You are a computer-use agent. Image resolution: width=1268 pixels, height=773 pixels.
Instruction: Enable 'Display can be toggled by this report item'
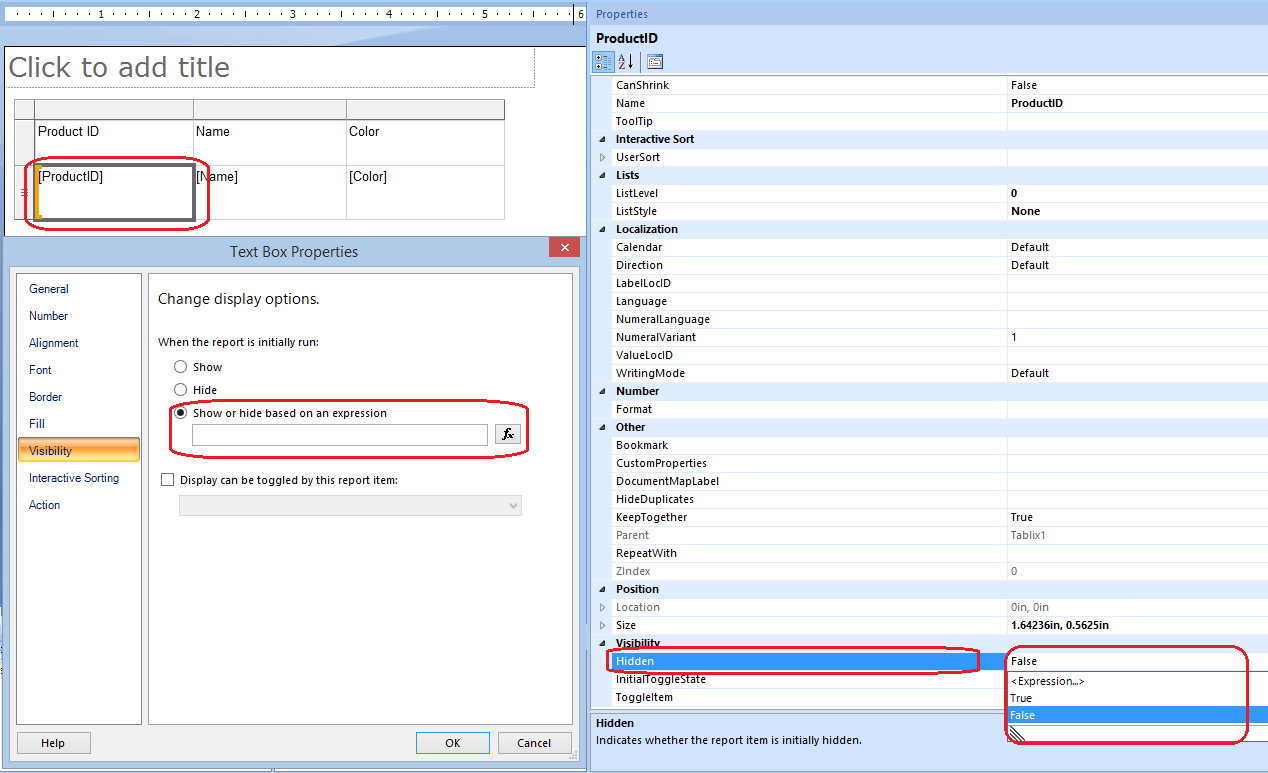(x=167, y=479)
